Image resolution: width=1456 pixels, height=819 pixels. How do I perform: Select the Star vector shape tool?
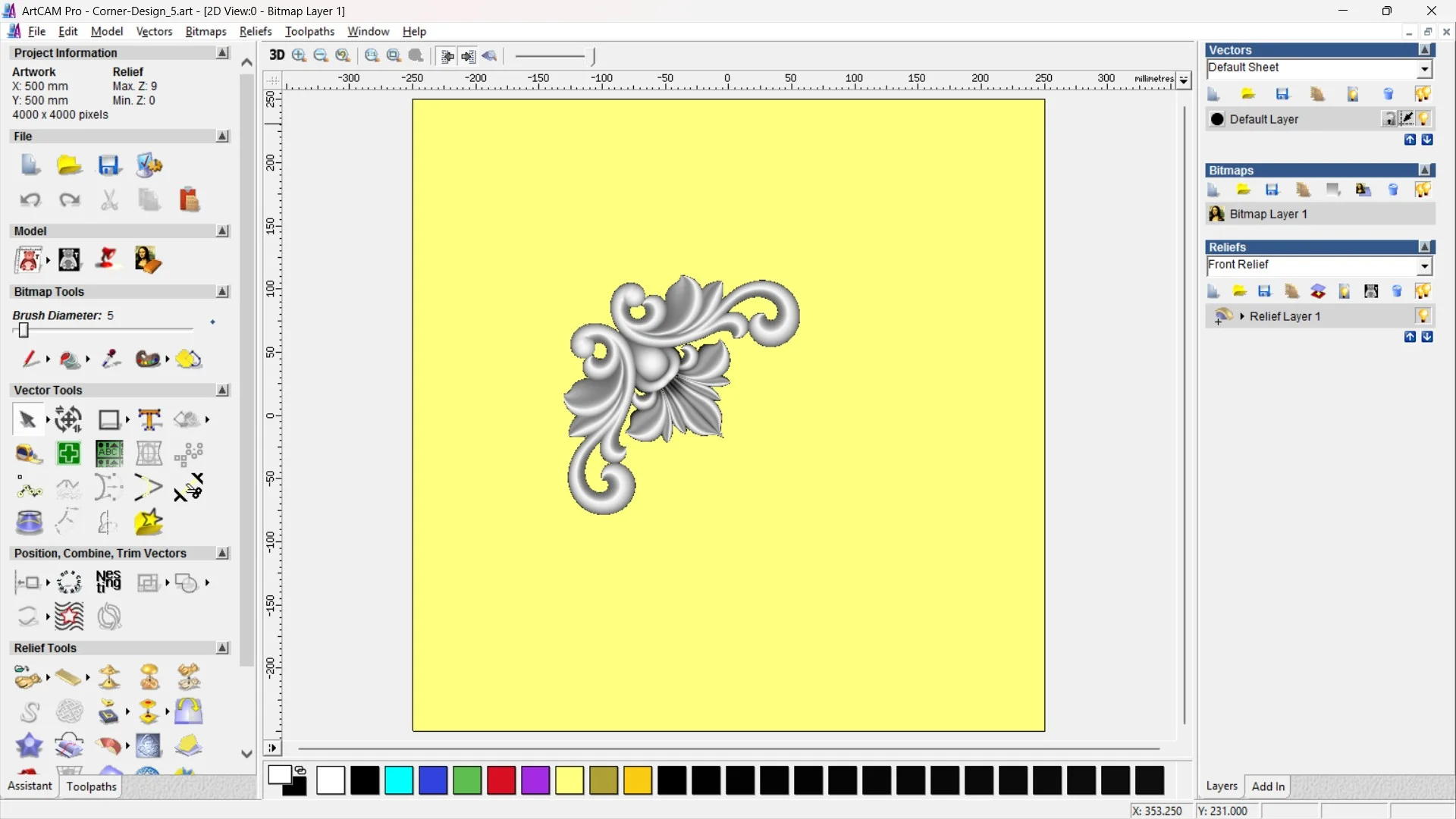[149, 522]
